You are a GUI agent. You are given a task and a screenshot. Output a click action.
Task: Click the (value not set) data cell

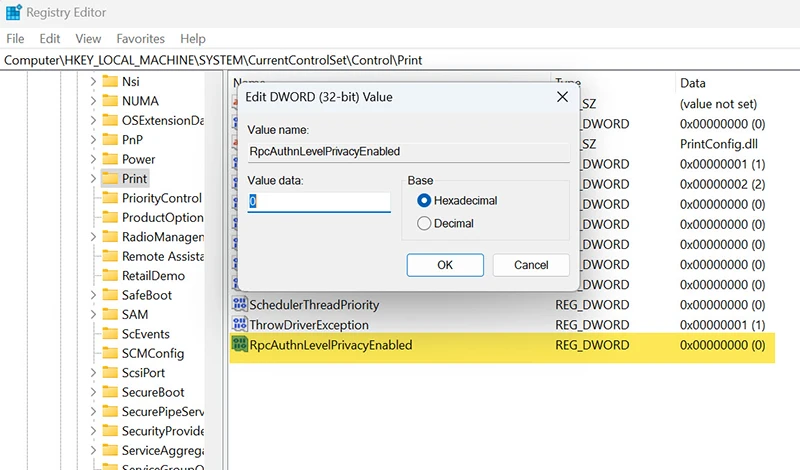point(718,104)
